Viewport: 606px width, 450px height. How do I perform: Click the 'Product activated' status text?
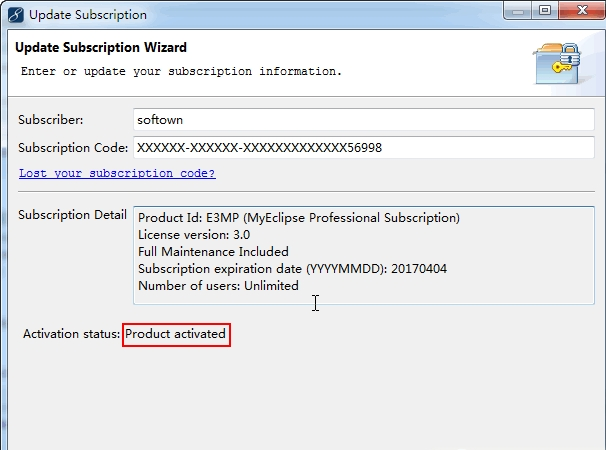[176, 334]
